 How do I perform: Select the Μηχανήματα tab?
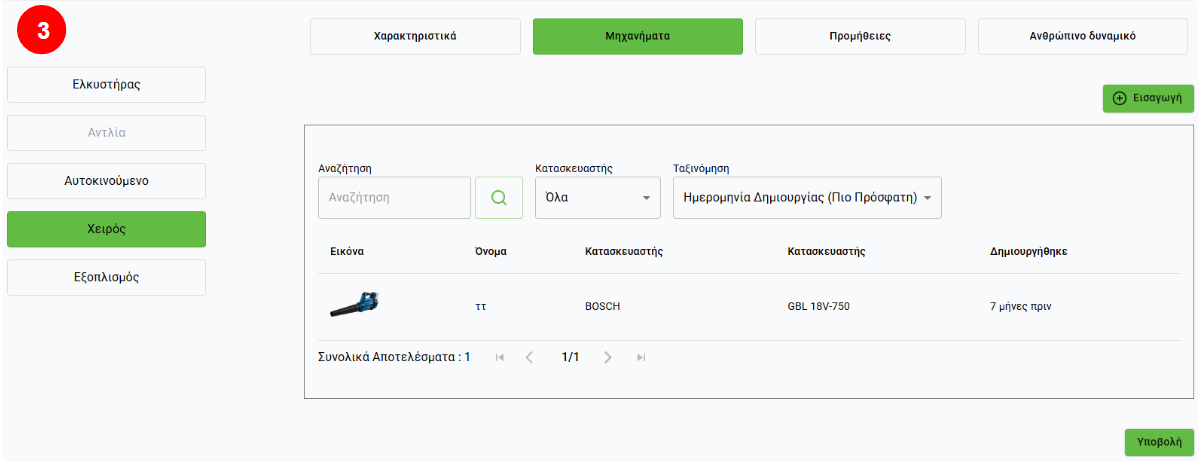coord(637,36)
